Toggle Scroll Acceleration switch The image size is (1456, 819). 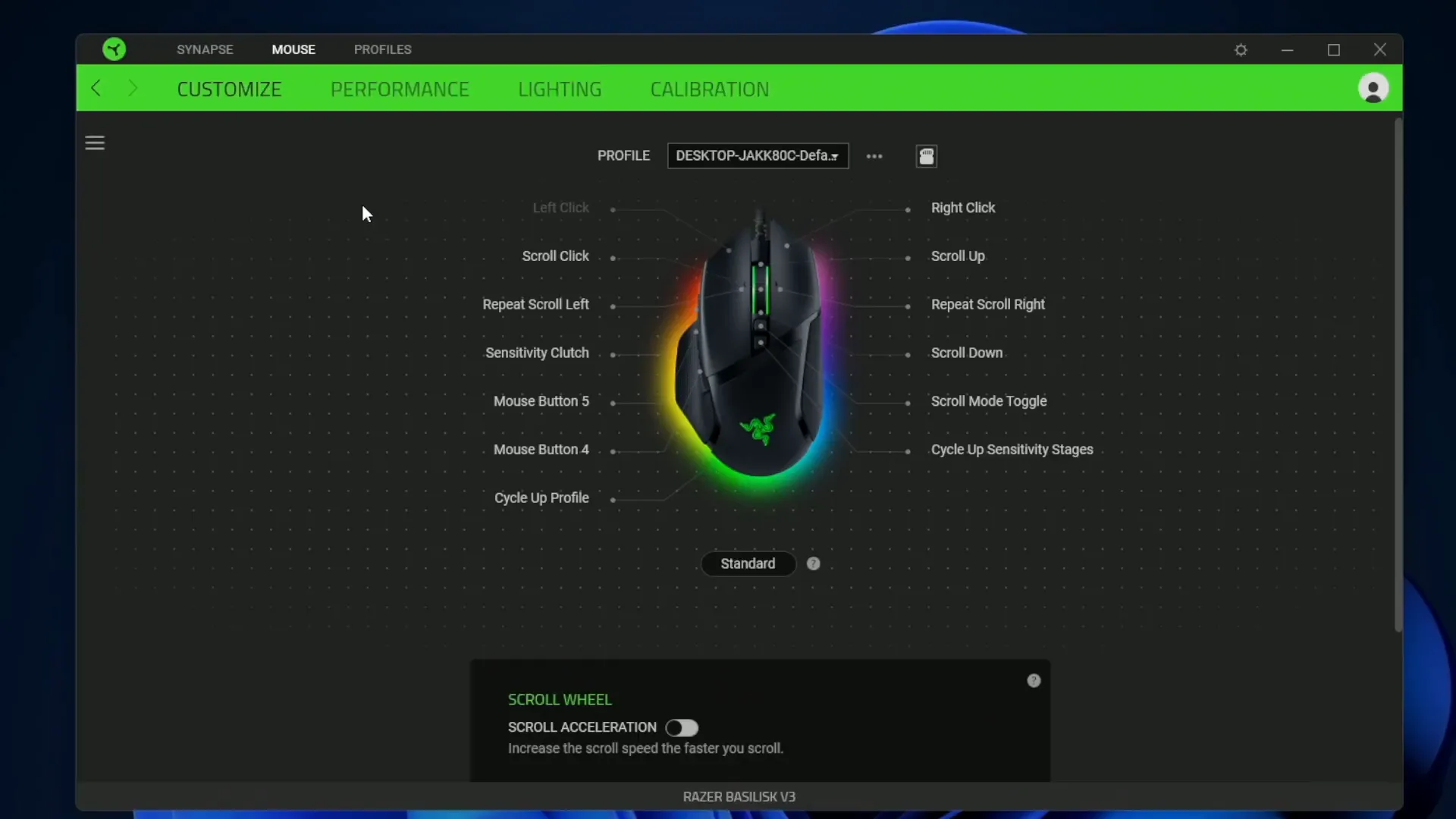(x=682, y=728)
